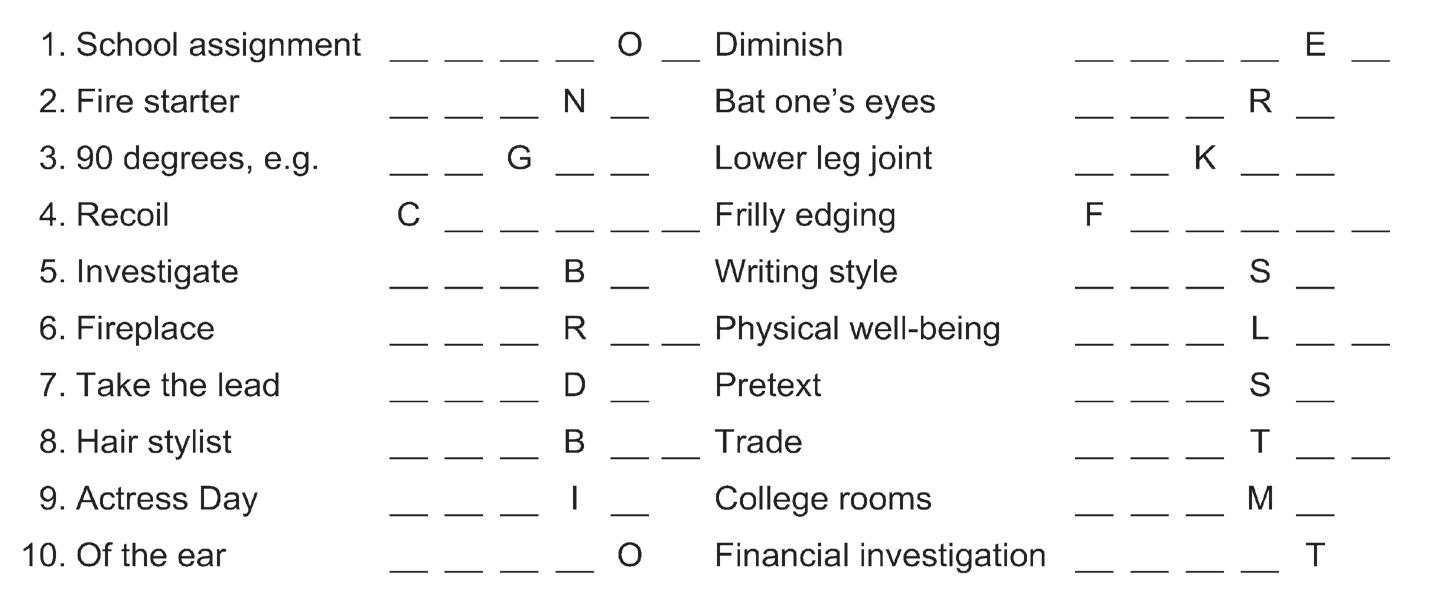1434x595 pixels.
Task: Click the letter T in 'Trade' row
Action: pyautogui.click(x=1260, y=442)
